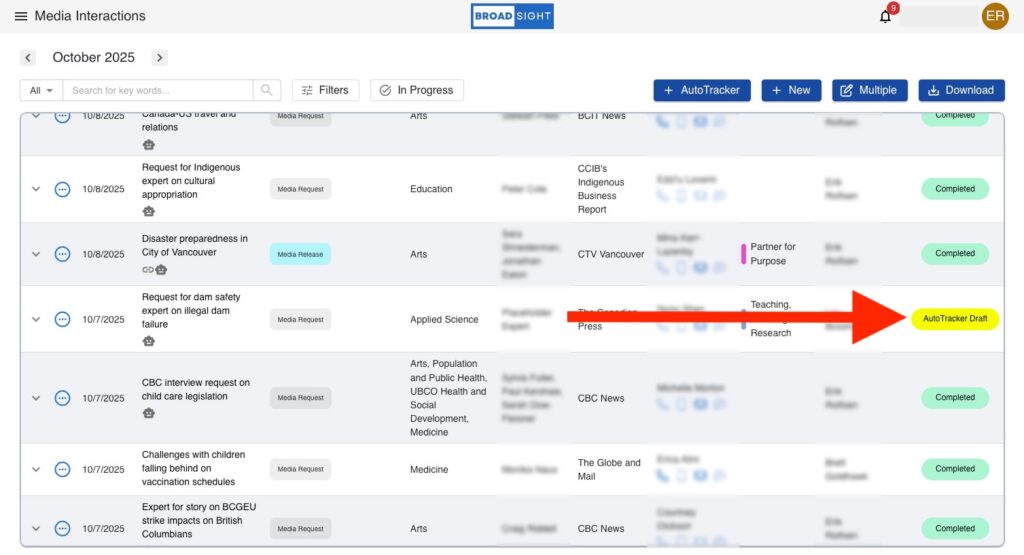Click phone icon in Globe and Mail row
Screen dimensions: 1024x555
pos(662,475)
